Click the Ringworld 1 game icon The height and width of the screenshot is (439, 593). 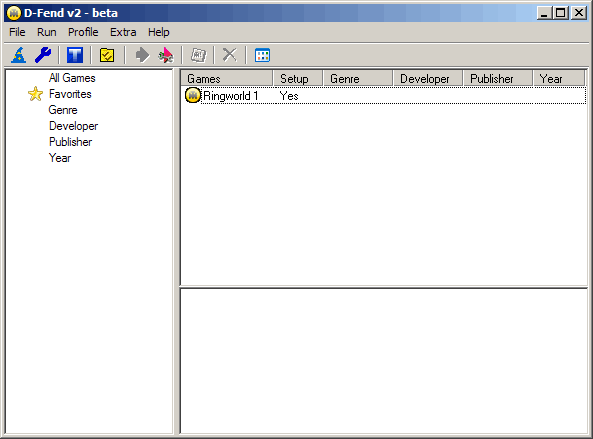(x=193, y=96)
